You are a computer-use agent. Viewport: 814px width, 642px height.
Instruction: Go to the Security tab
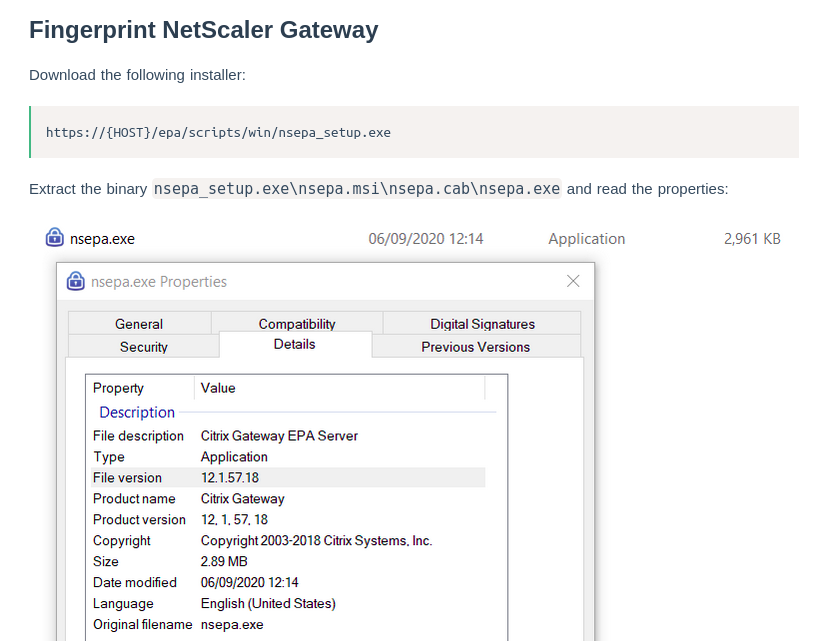tap(143, 347)
